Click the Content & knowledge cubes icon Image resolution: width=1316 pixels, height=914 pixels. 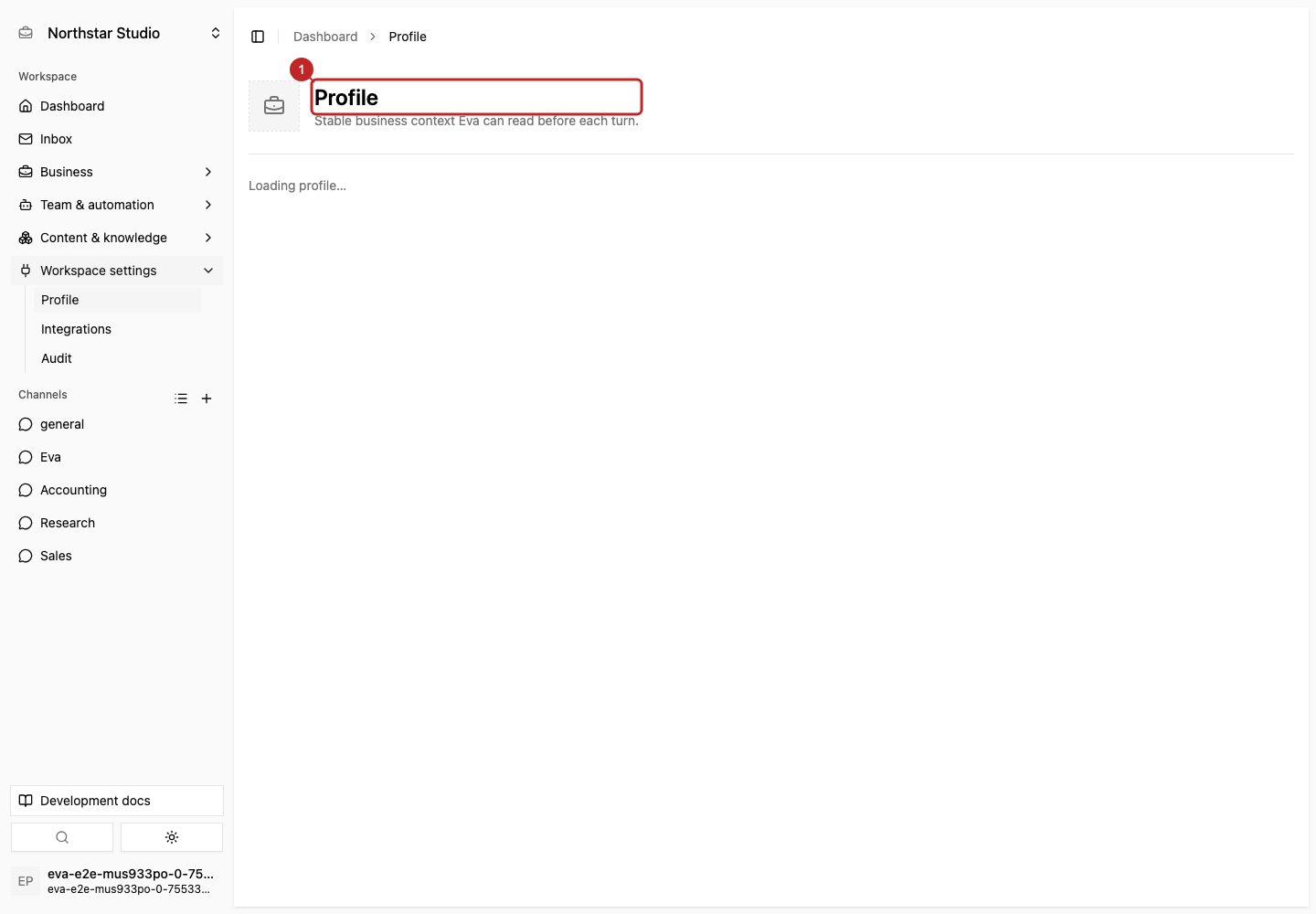click(26, 238)
